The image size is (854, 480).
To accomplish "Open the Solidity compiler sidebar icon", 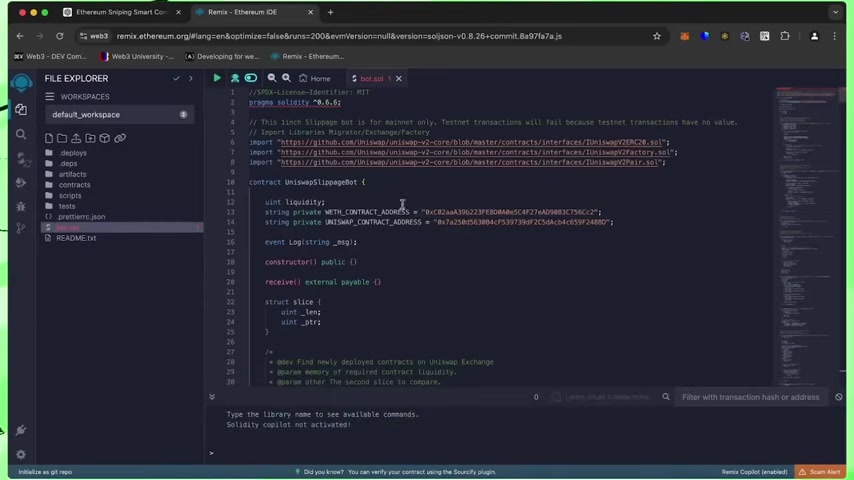I will tap(22, 159).
